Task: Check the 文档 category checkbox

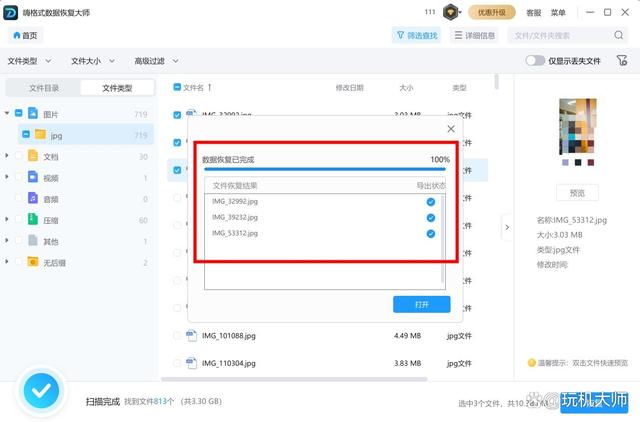Action: click(x=19, y=155)
